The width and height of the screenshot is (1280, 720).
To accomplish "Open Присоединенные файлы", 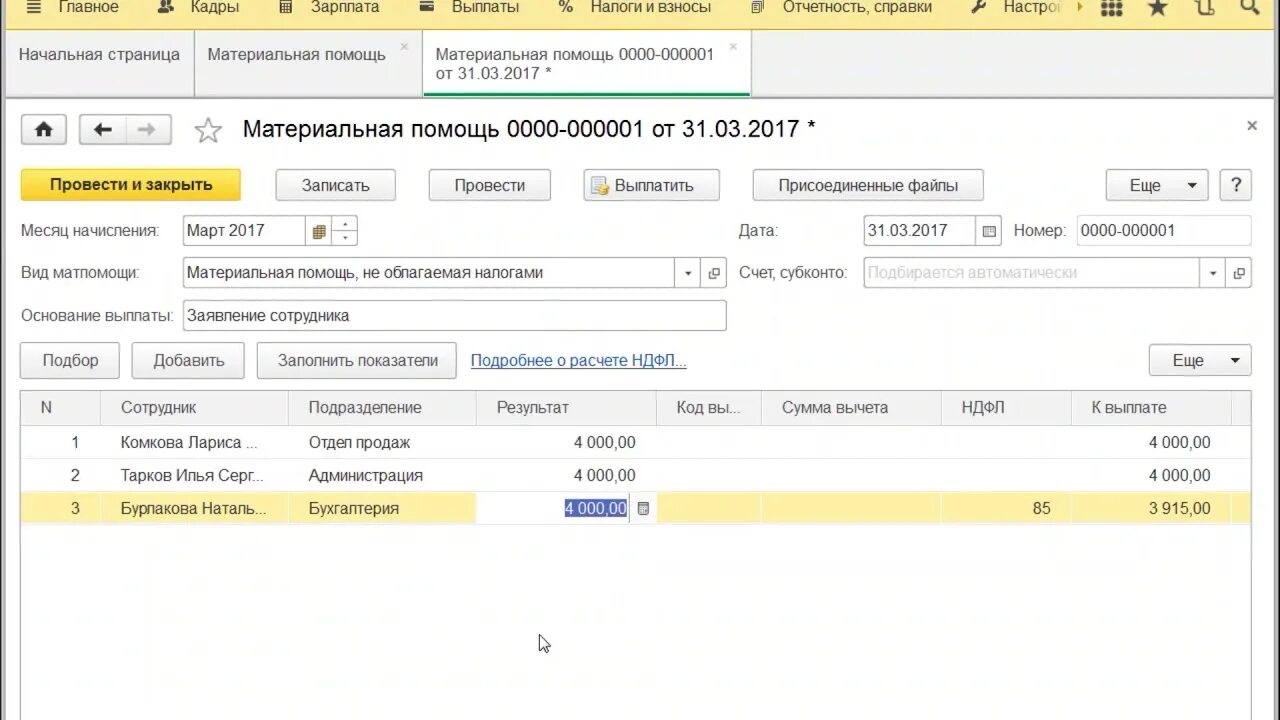I will 868,185.
